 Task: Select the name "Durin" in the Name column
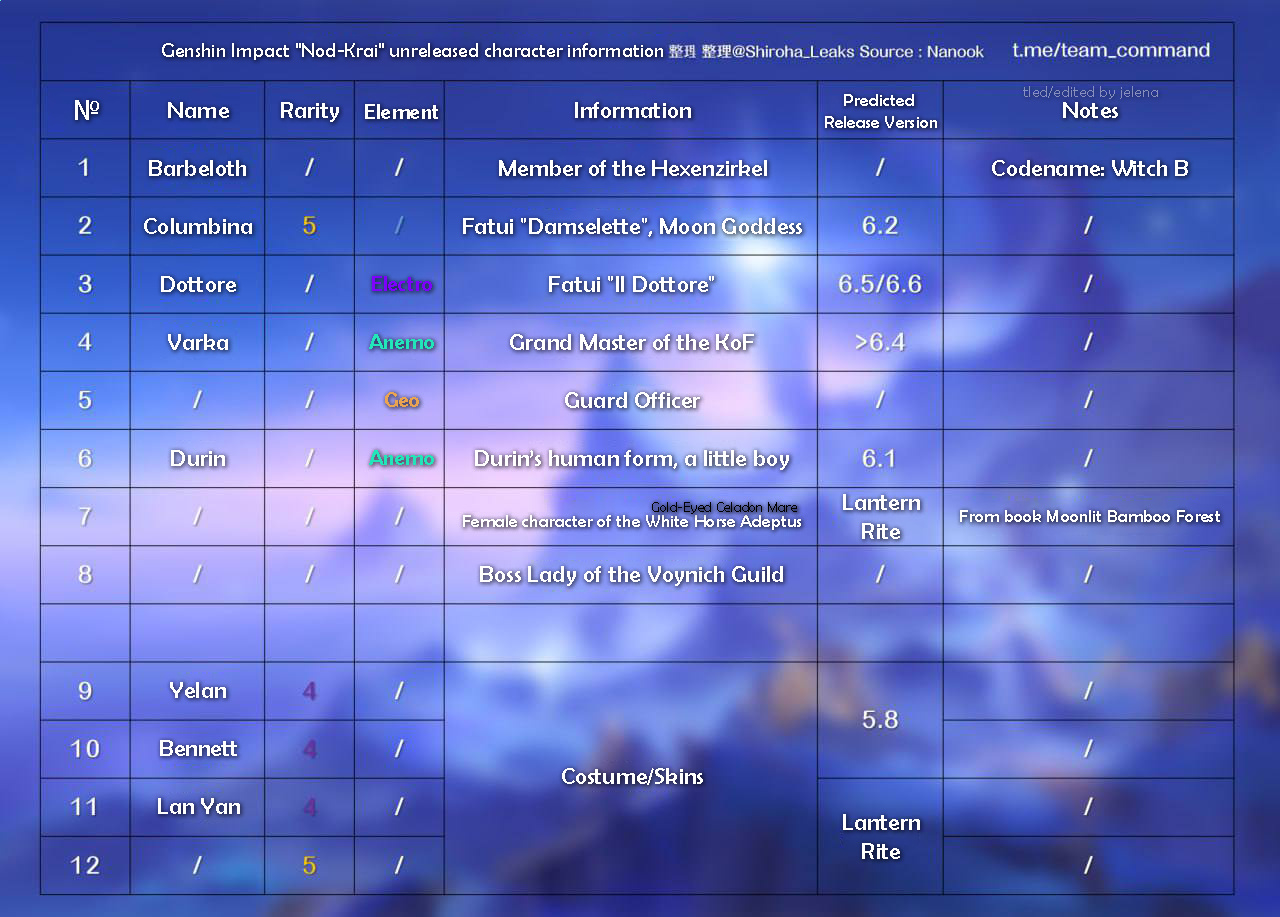[198, 458]
